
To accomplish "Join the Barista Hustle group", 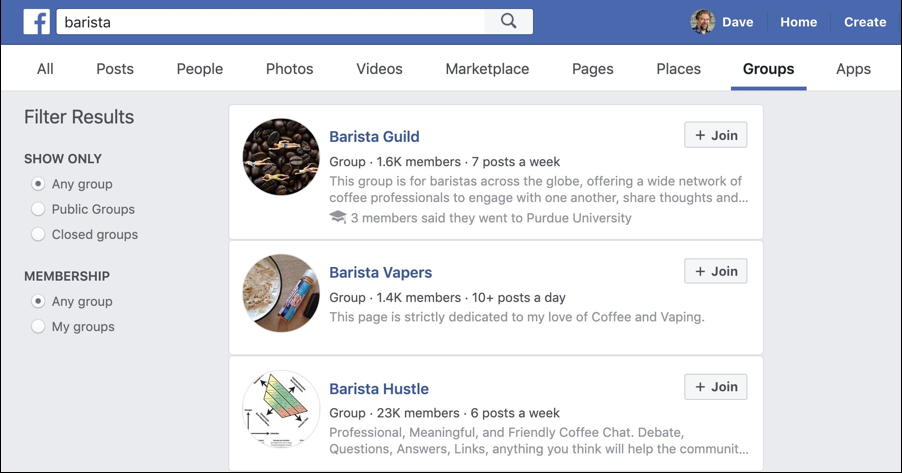I will click(x=716, y=387).
